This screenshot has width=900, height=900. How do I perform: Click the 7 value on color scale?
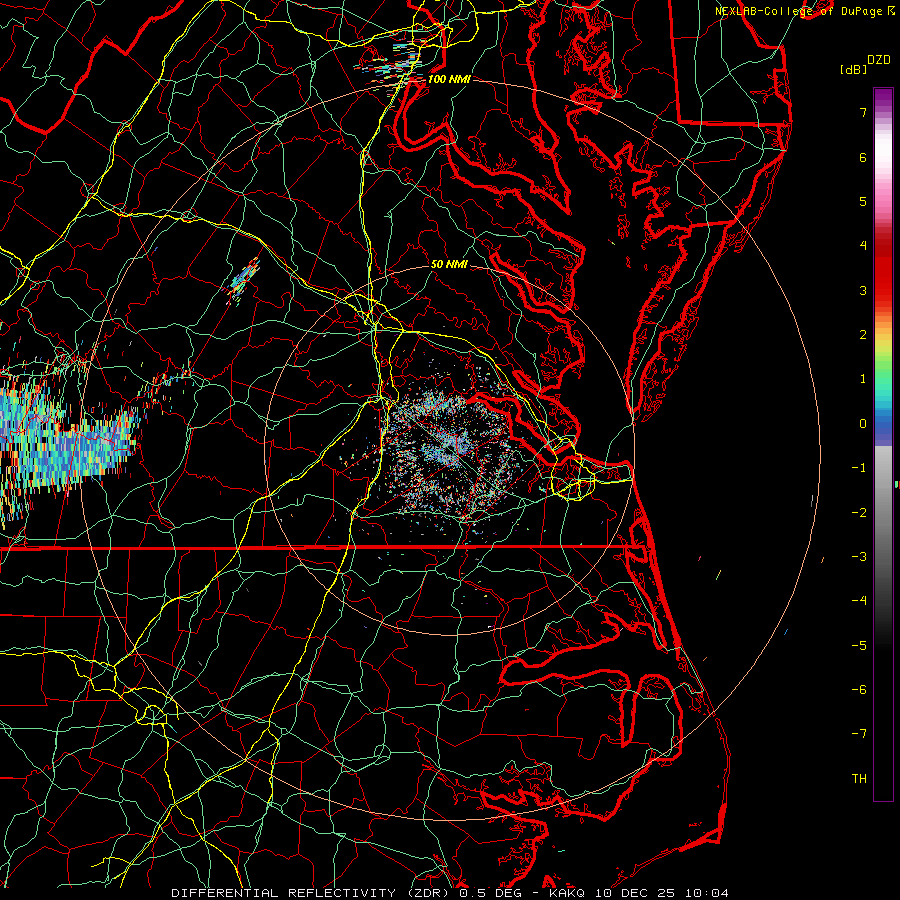(863, 112)
